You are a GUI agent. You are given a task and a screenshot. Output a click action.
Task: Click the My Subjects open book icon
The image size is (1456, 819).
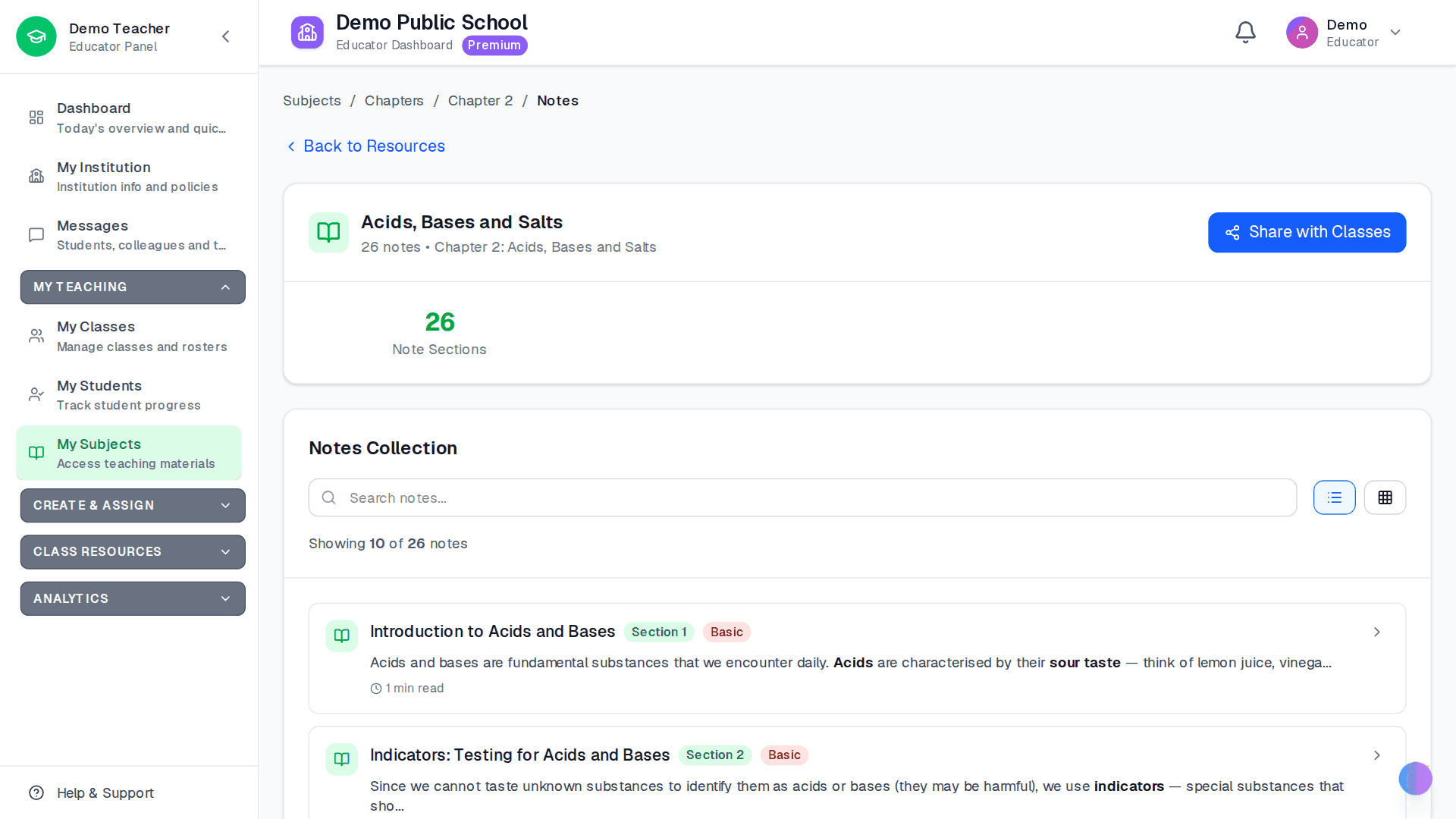36,453
